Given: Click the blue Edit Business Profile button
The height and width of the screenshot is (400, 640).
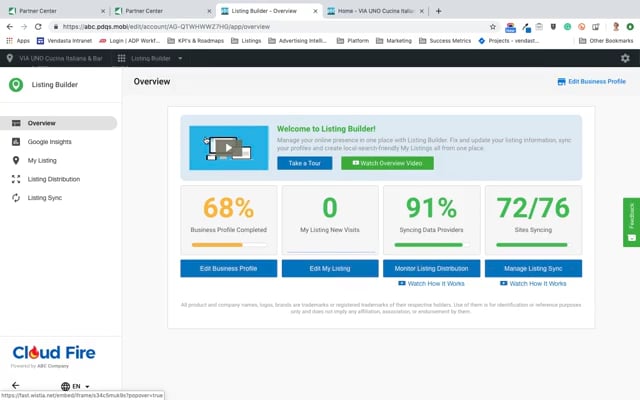Looking at the screenshot, I should (x=229, y=269).
